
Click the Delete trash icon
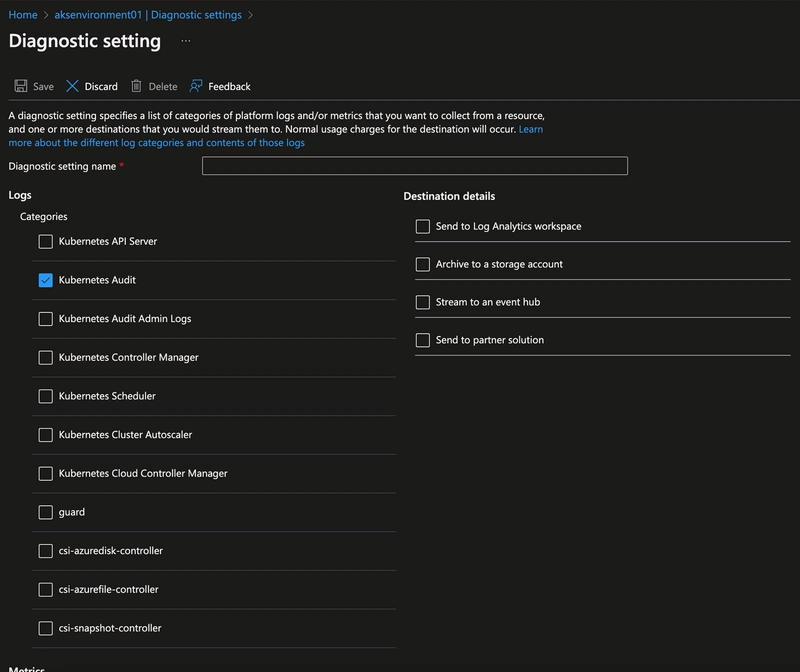pos(136,86)
